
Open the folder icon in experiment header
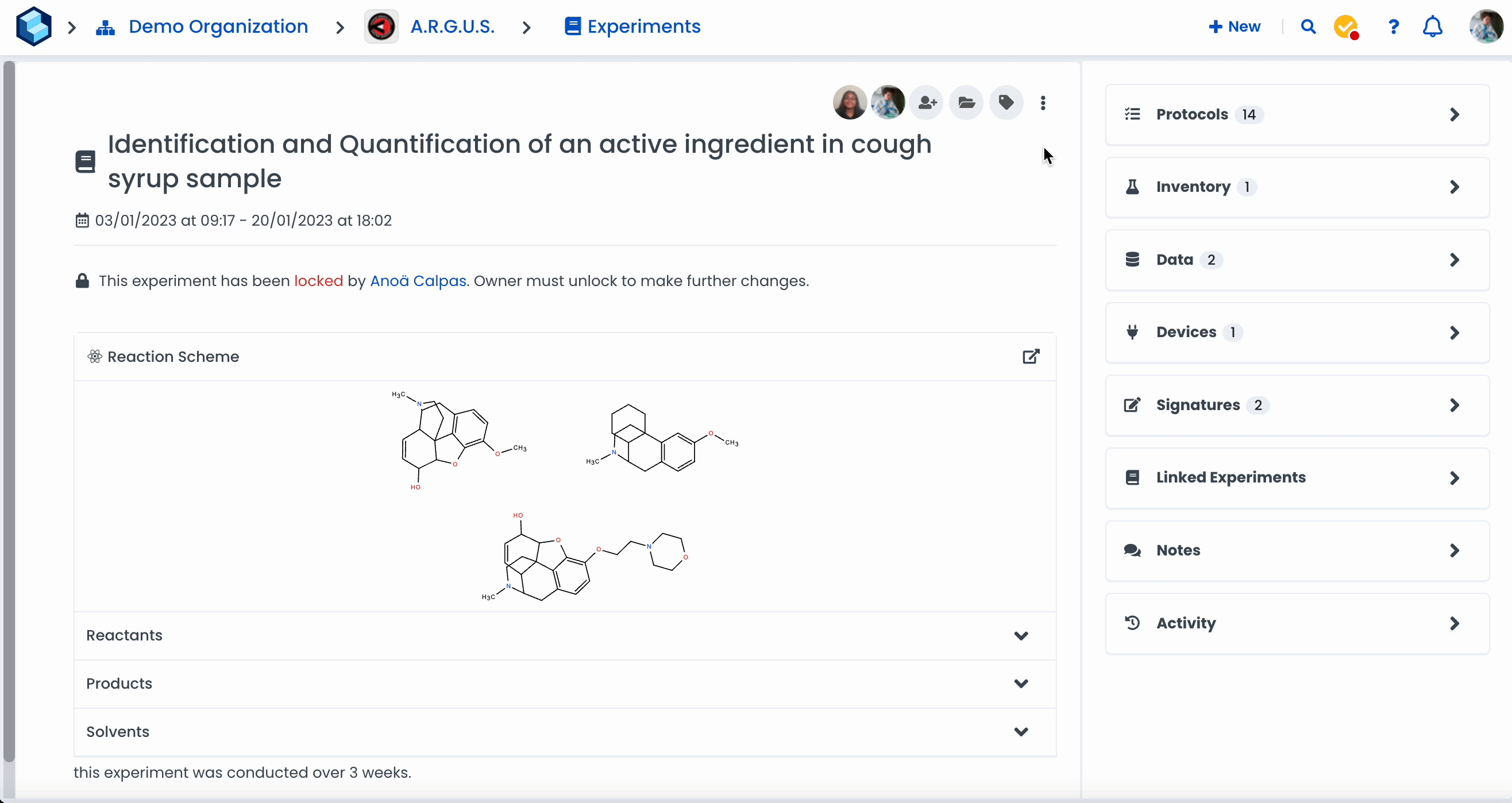(x=966, y=103)
